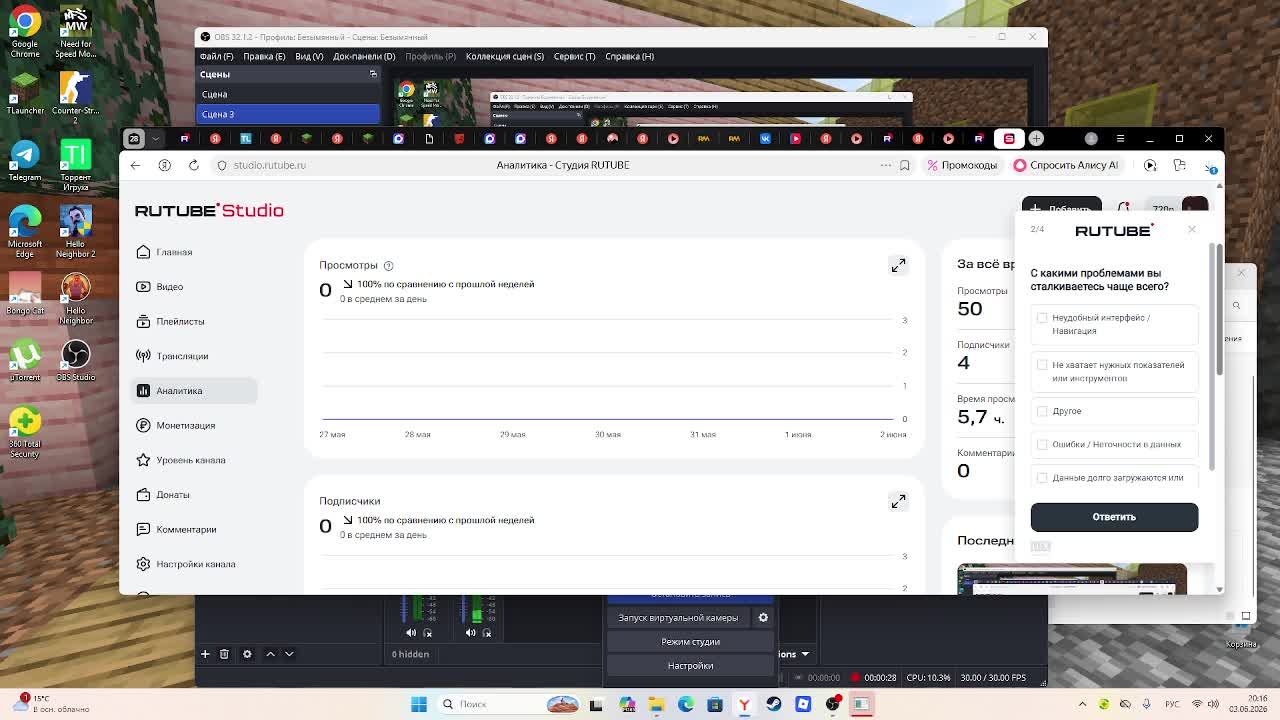Open the OBS Коллекция сцен menu

[x=505, y=57]
